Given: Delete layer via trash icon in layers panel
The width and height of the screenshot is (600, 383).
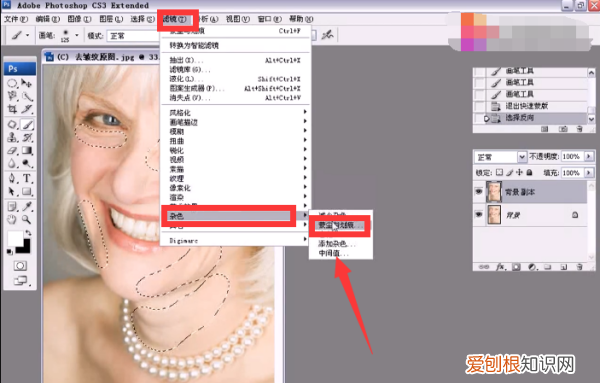Looking at the screenshot, I should pyautogui.click(x=579, y=267).
